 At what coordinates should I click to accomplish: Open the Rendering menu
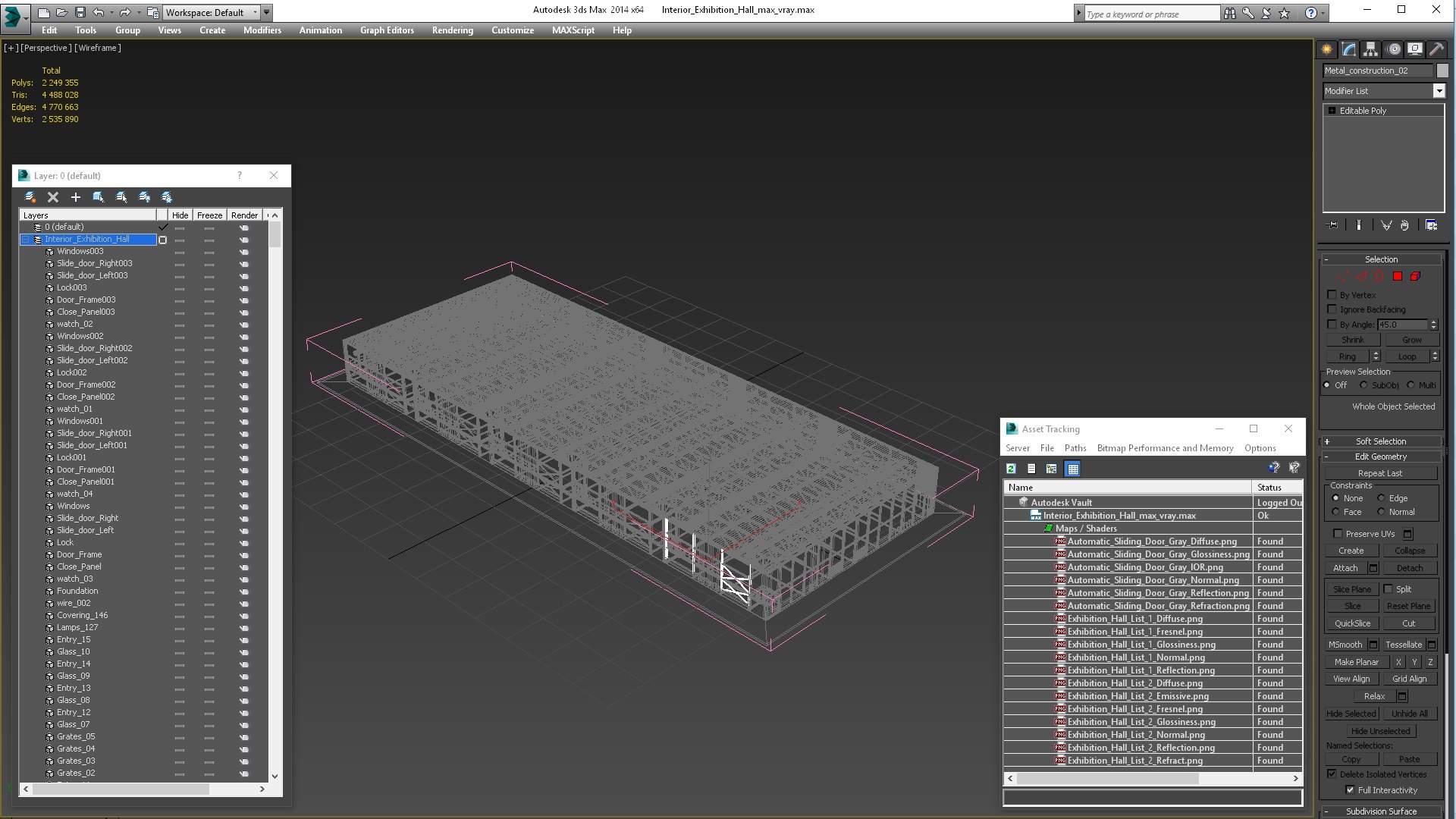[452, 30]
